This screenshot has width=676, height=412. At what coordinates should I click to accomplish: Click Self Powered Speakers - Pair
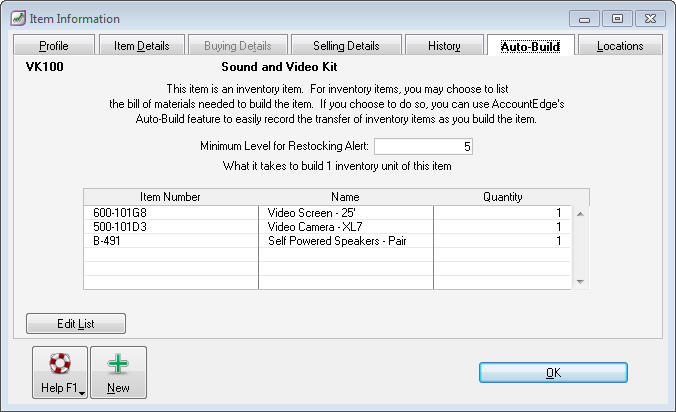(x=337, y=241)
